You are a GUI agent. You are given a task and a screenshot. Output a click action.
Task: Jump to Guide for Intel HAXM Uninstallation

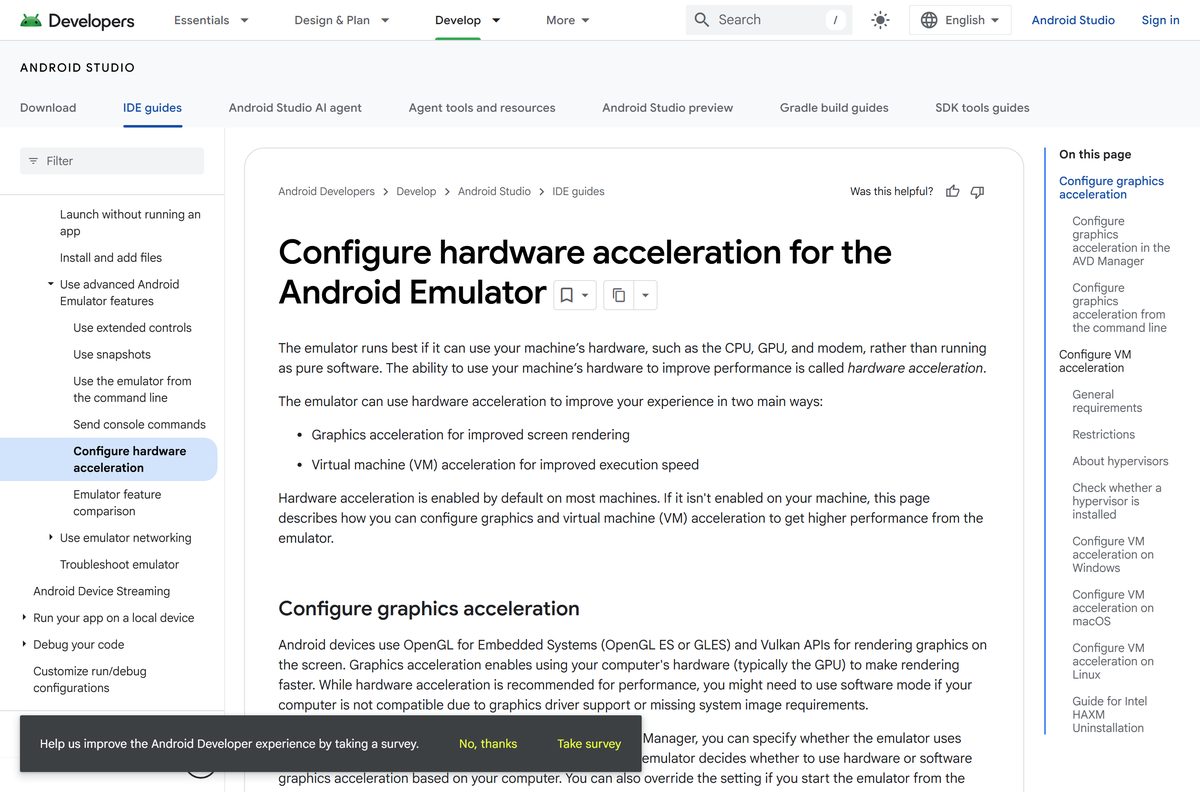1110,715
